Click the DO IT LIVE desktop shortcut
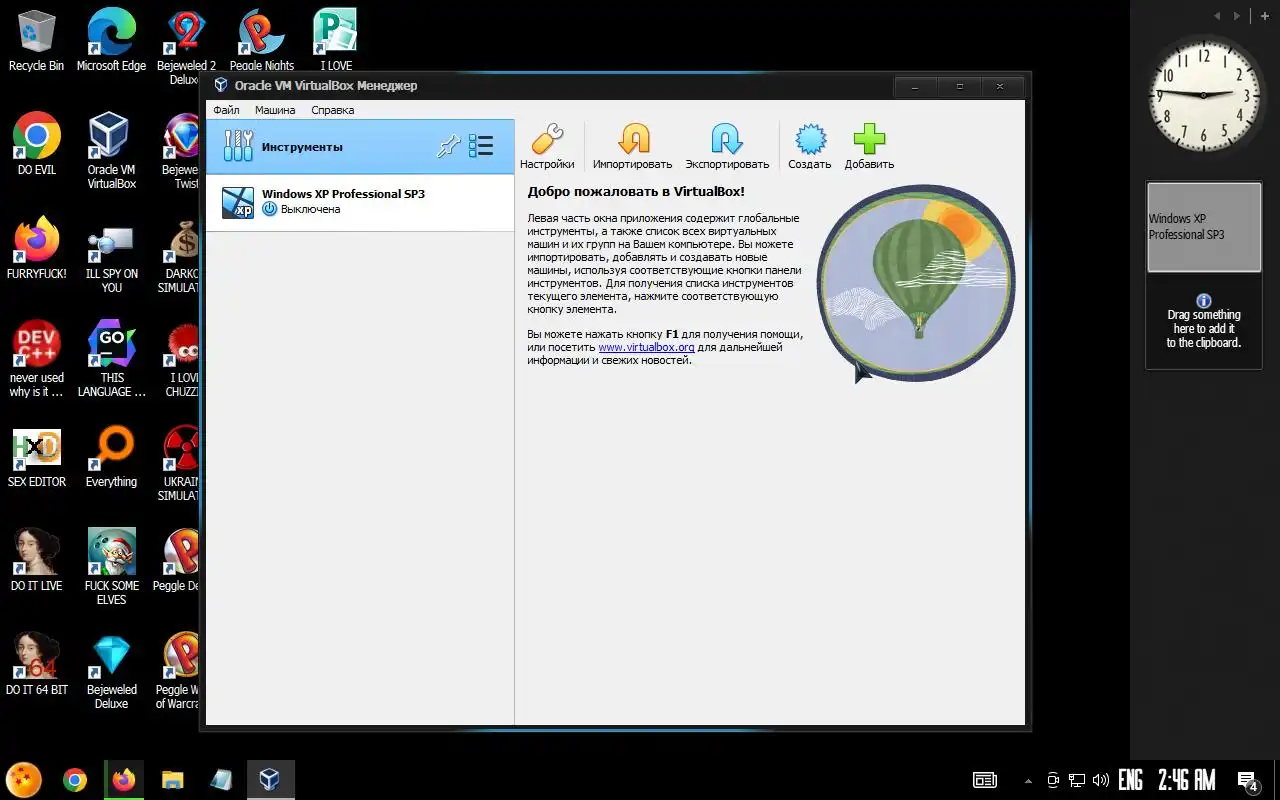 click(37, 560)
